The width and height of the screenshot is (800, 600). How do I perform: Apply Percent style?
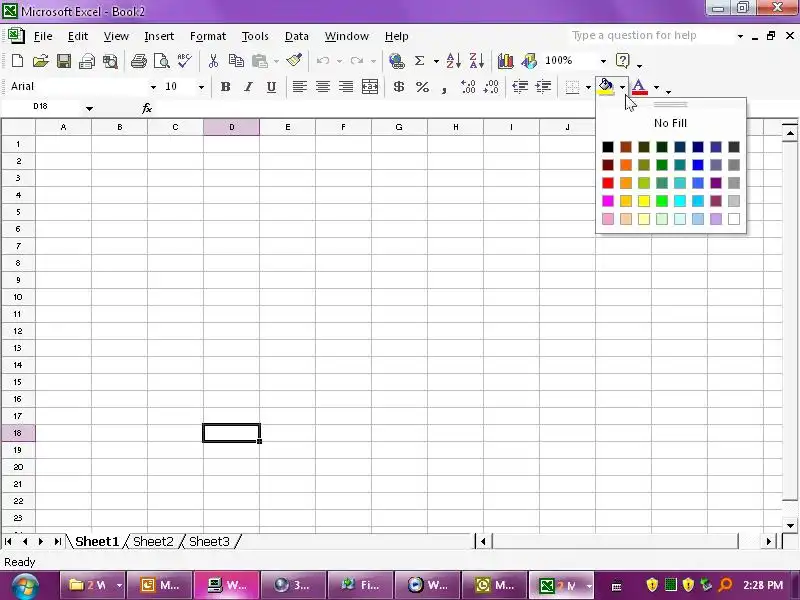[x=422, y=87]
